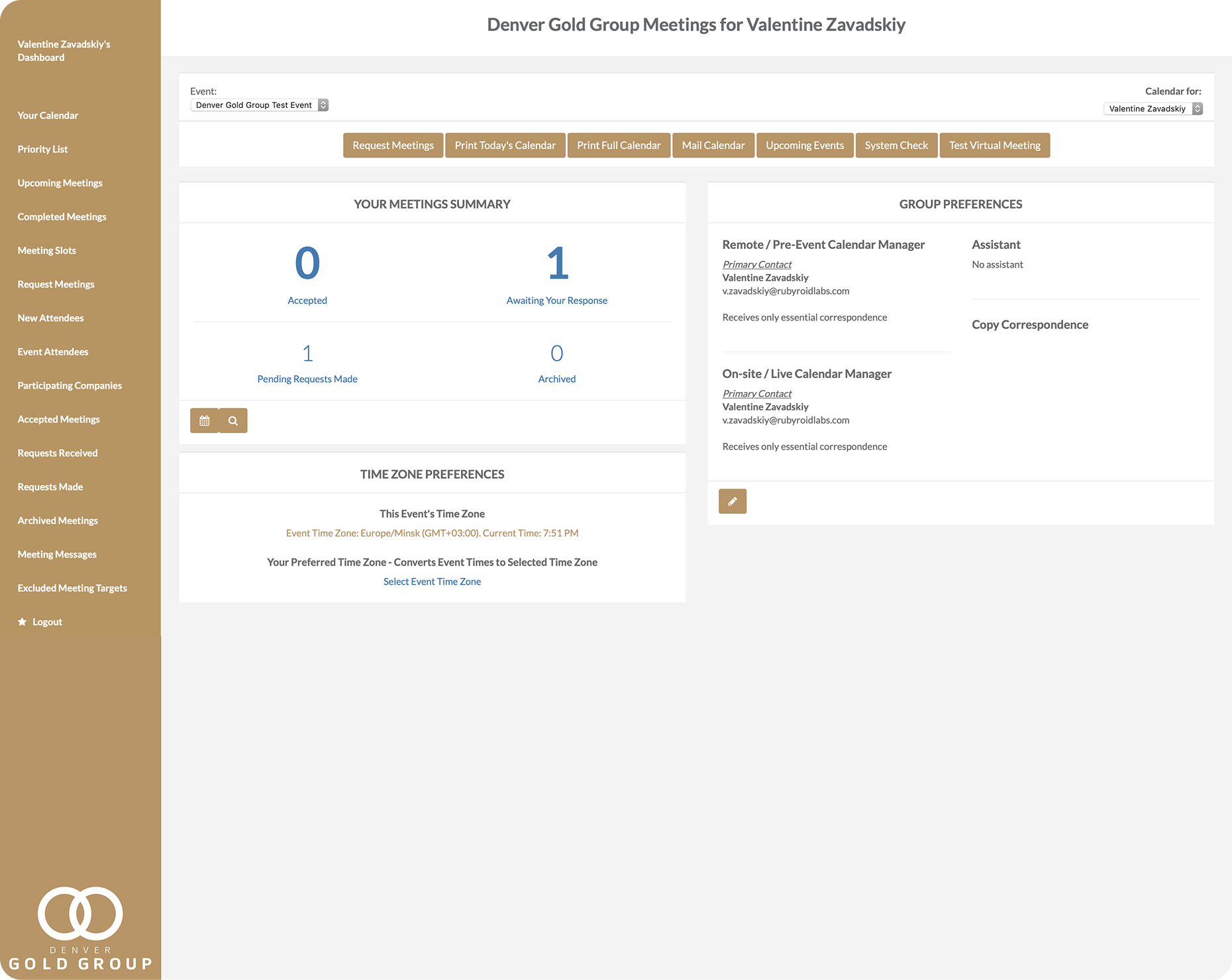Open Event Attendees in sidebar

pos(52,352)
